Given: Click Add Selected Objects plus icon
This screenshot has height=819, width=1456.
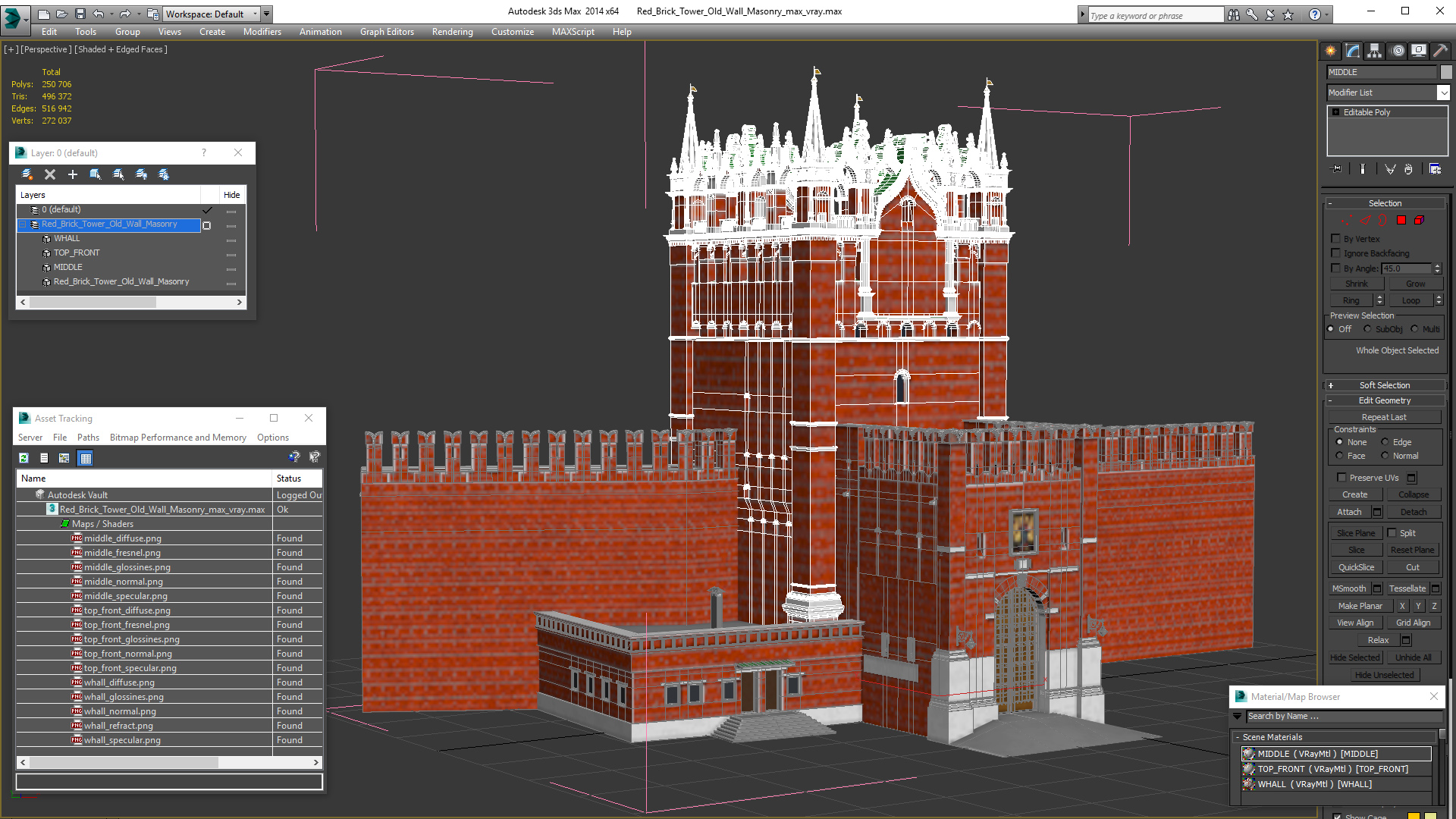Looking at the screenshot, I should pyautogui.click(x=73, y=174).
